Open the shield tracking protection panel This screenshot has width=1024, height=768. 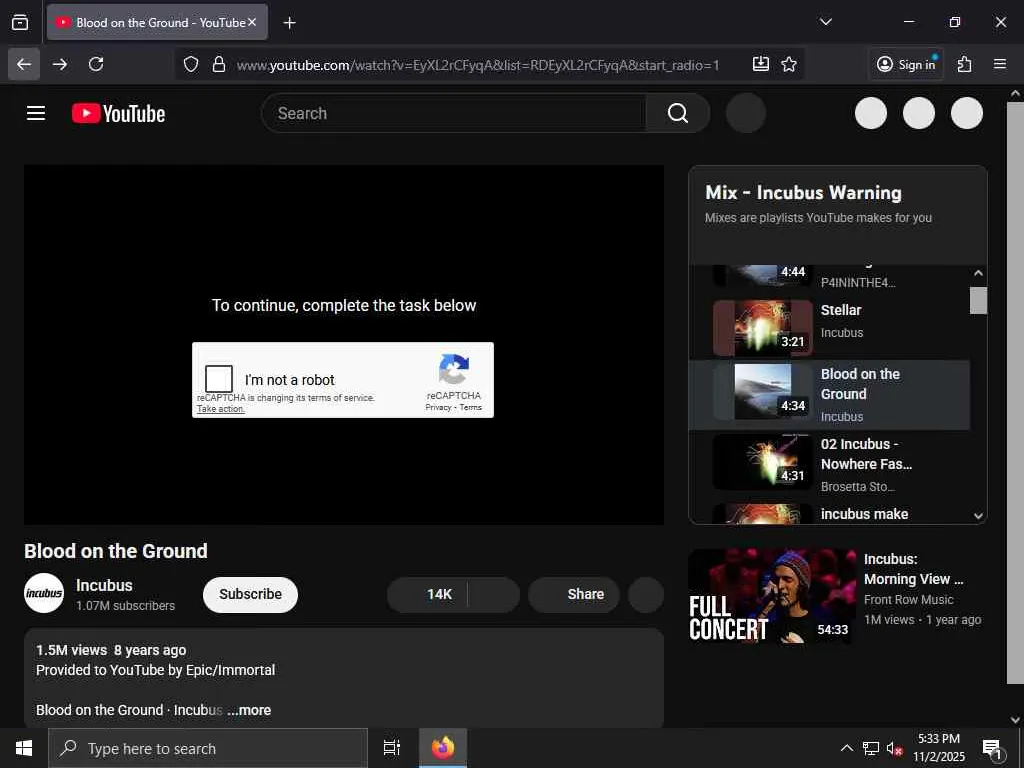pyautogui.click(x=191, y=64)
